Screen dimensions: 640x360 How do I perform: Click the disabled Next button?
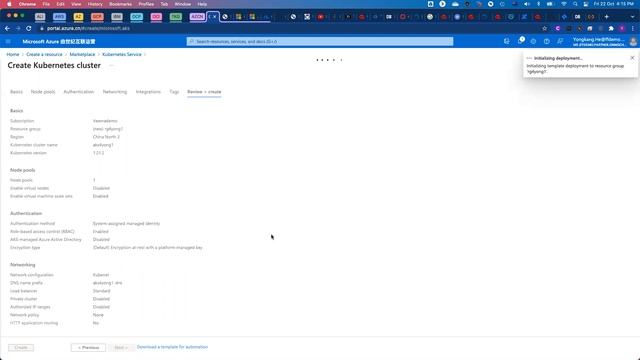(121, 348)
